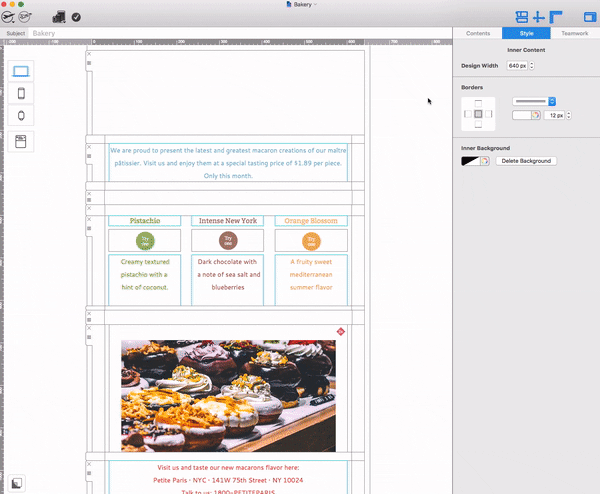The height and width of the screenshot is (494, 600).
Task: Click the brown Try one badge
Action: [x=228, y=241]
